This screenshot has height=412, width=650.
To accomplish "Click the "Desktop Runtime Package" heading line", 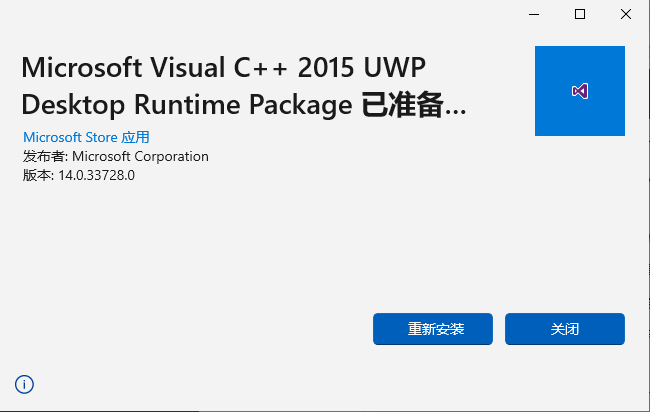I will [x=185, y=103].
